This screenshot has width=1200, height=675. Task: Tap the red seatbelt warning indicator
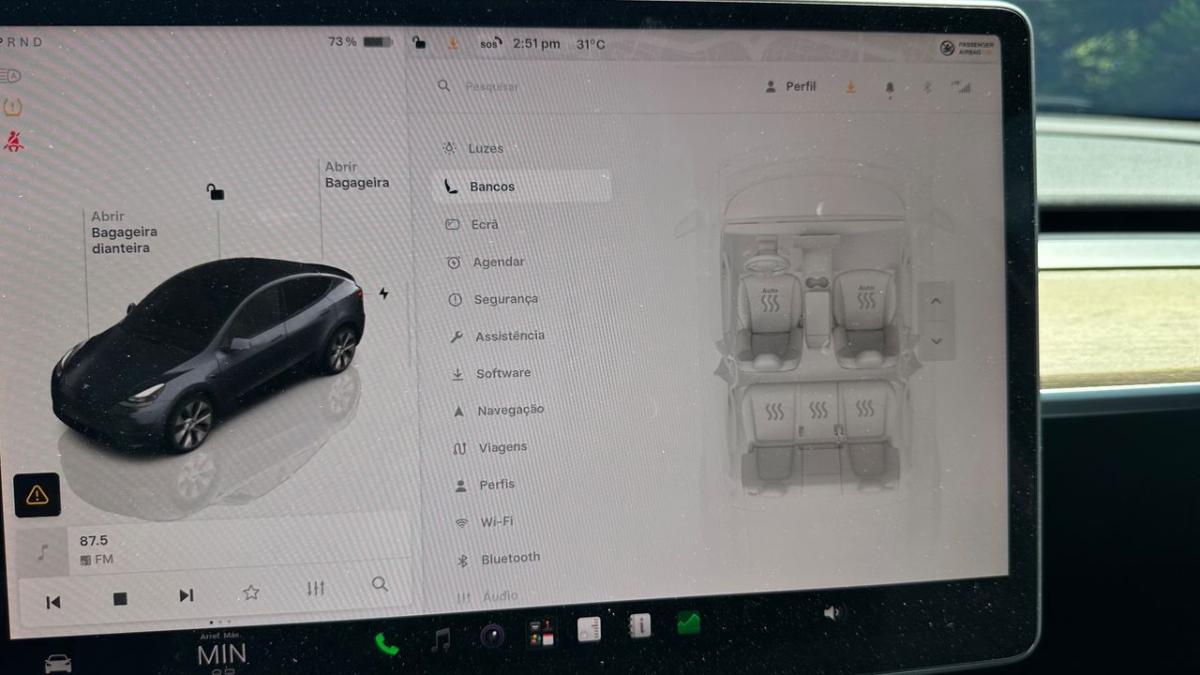point(13,141)
